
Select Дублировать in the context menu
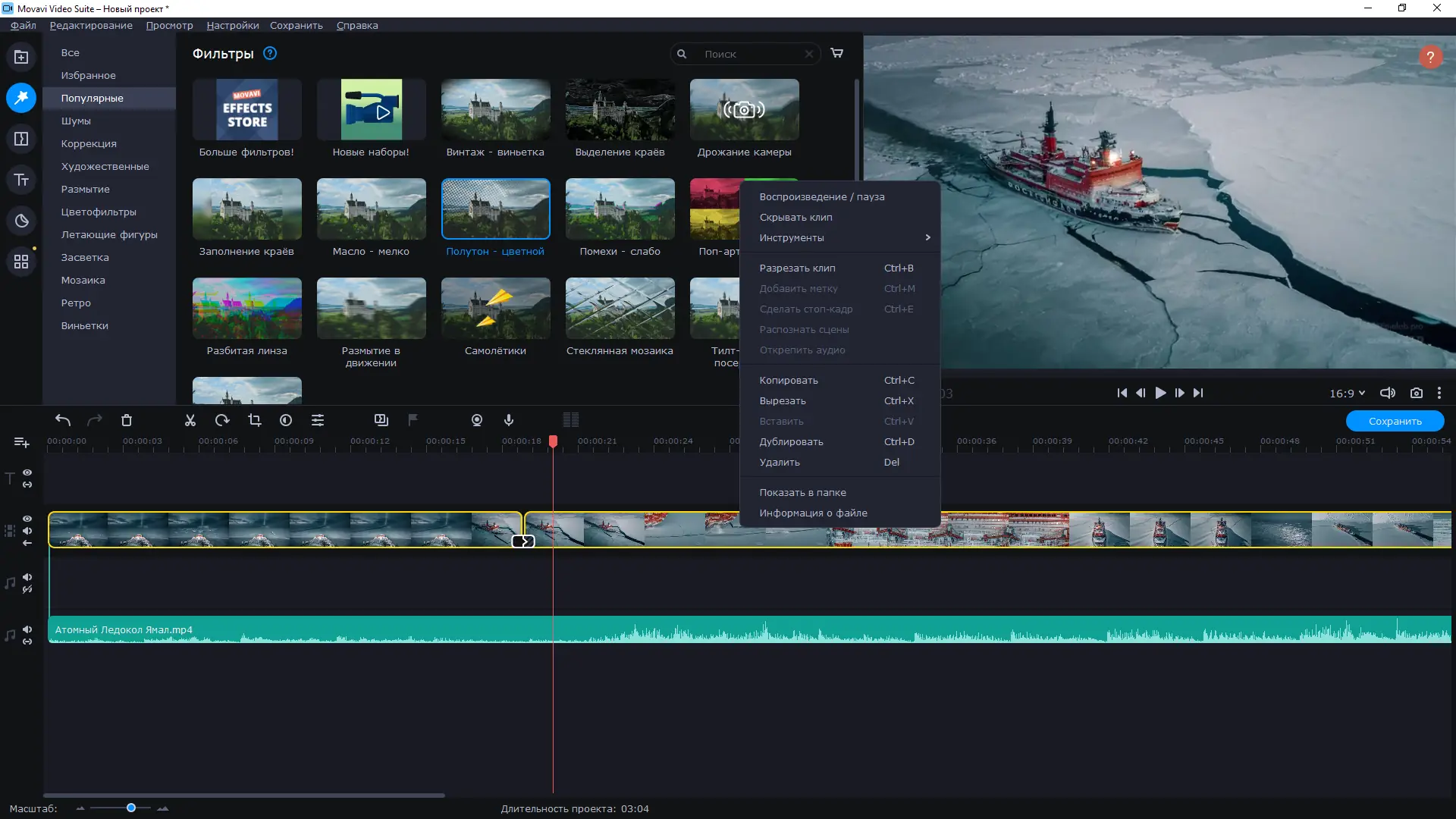(790, 441)
